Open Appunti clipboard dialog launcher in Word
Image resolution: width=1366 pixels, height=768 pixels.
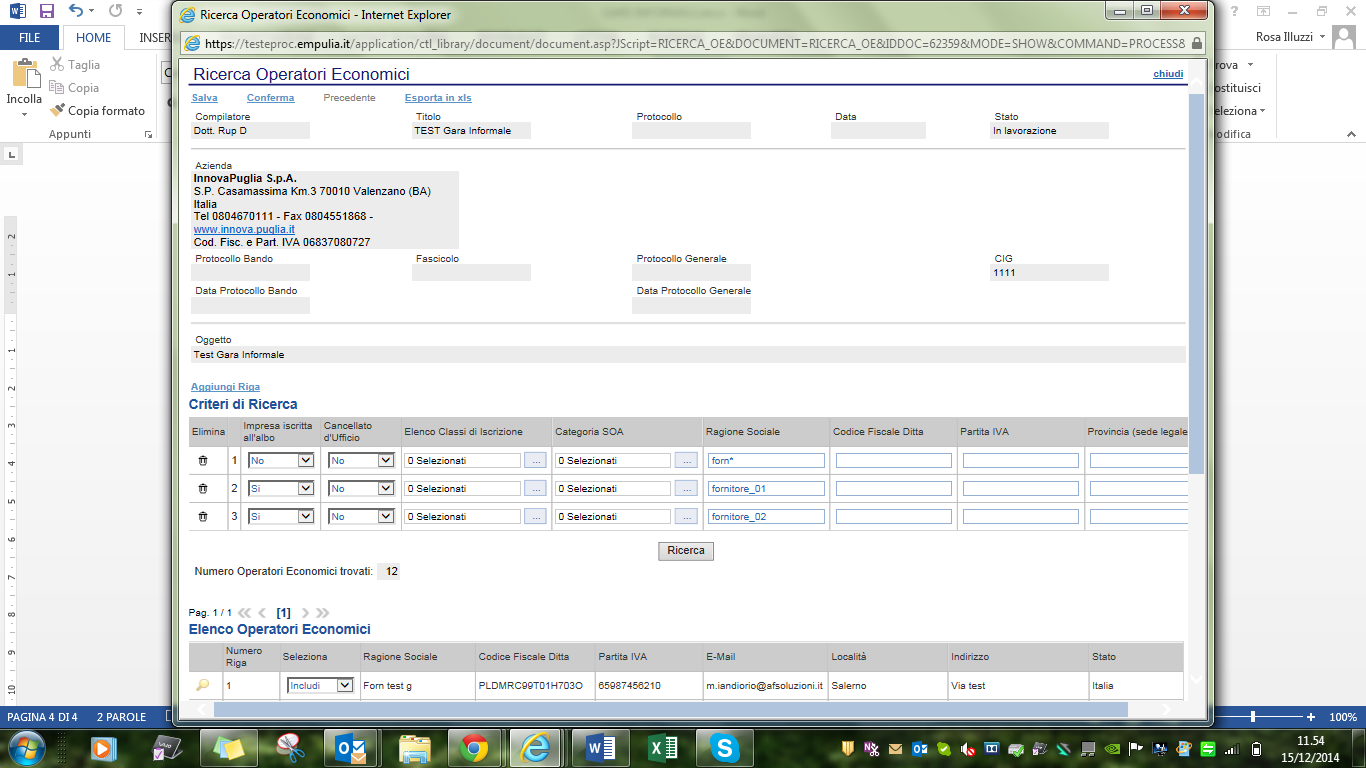pyautogui.click(x=148, y=134)
